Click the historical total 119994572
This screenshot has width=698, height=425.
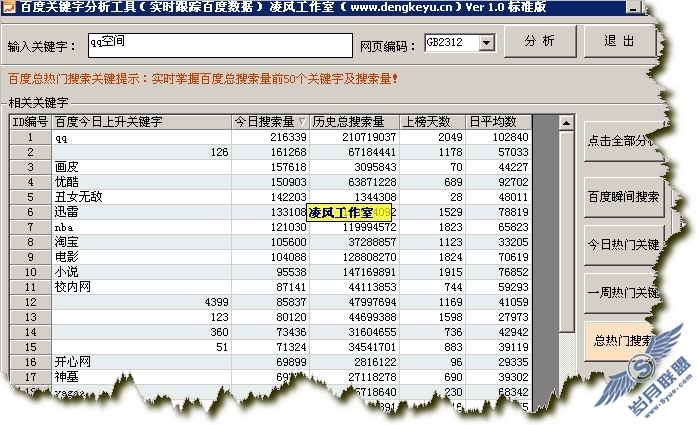(355, 227)
